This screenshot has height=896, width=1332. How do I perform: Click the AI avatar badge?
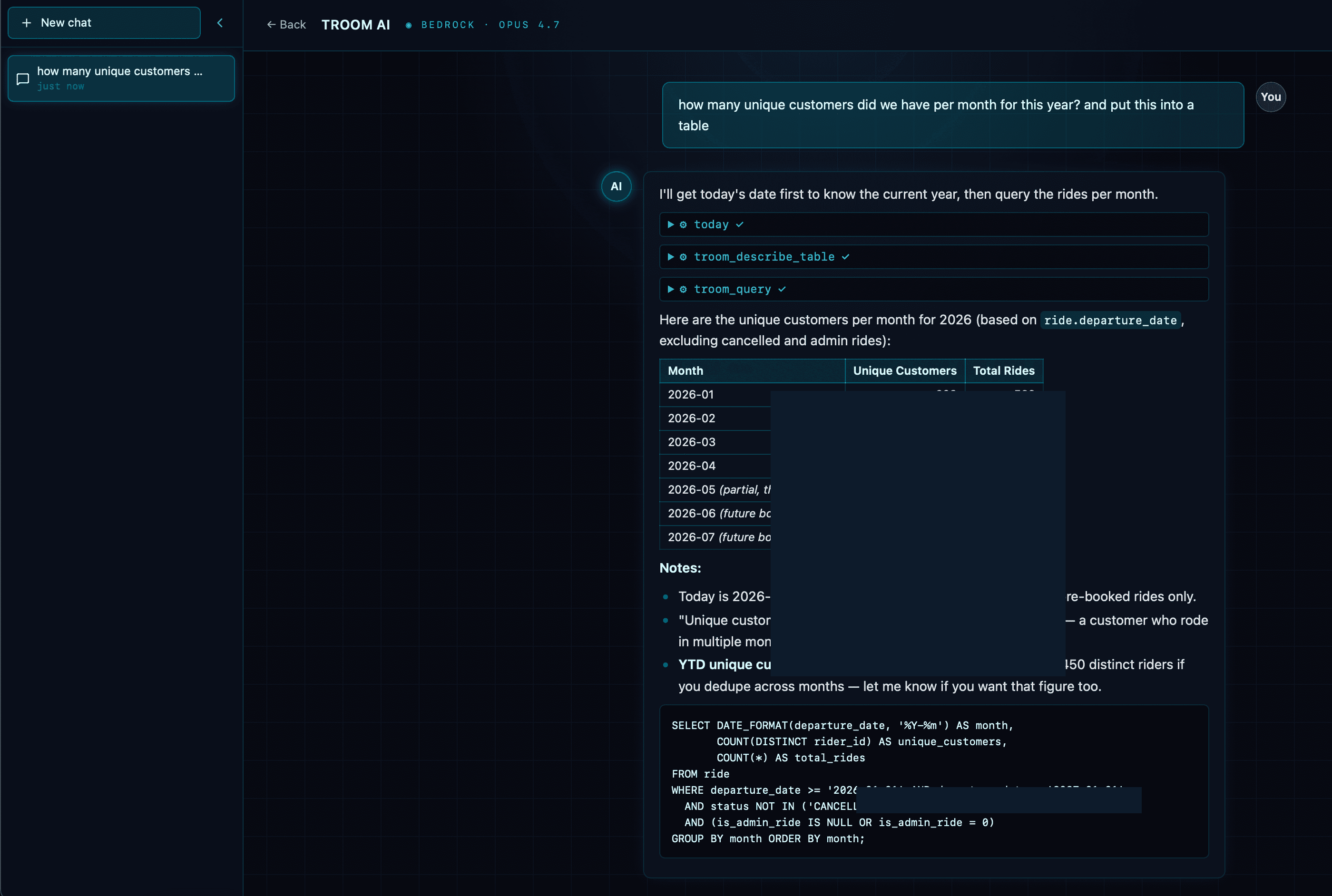616,186
